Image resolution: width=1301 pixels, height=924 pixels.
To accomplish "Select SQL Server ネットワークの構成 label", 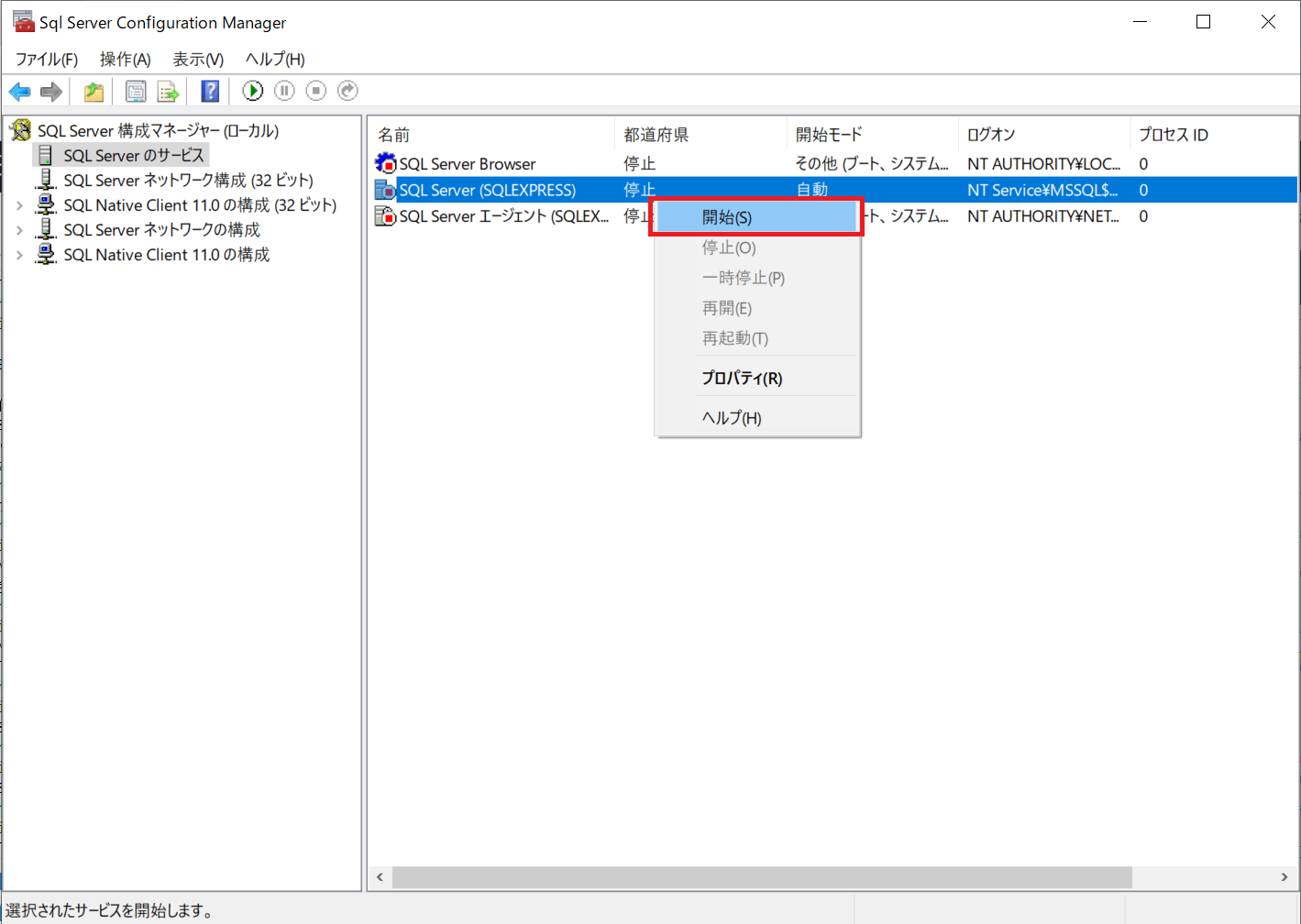I will point(161,229).
